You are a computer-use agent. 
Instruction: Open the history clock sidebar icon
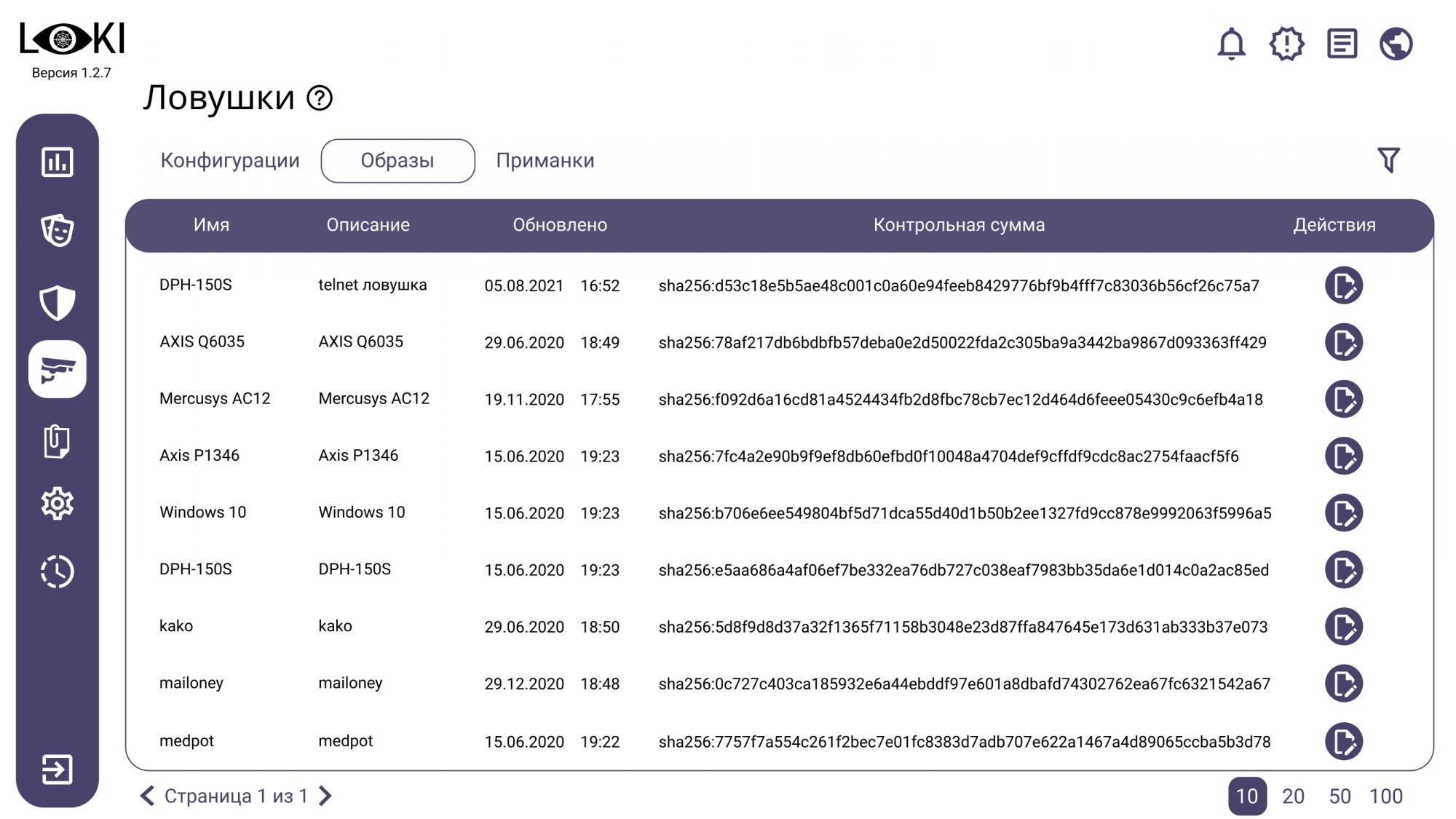[58, 571]
